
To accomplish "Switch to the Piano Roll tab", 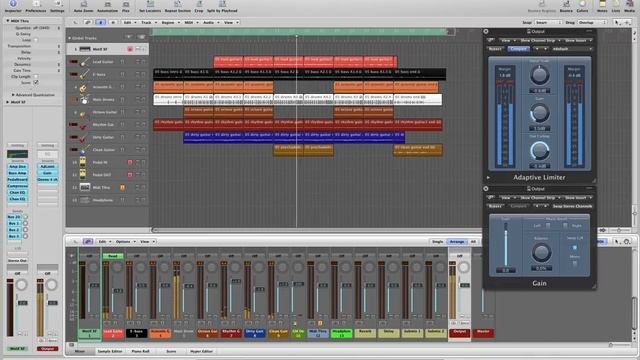I will click(x=140, y=351).
